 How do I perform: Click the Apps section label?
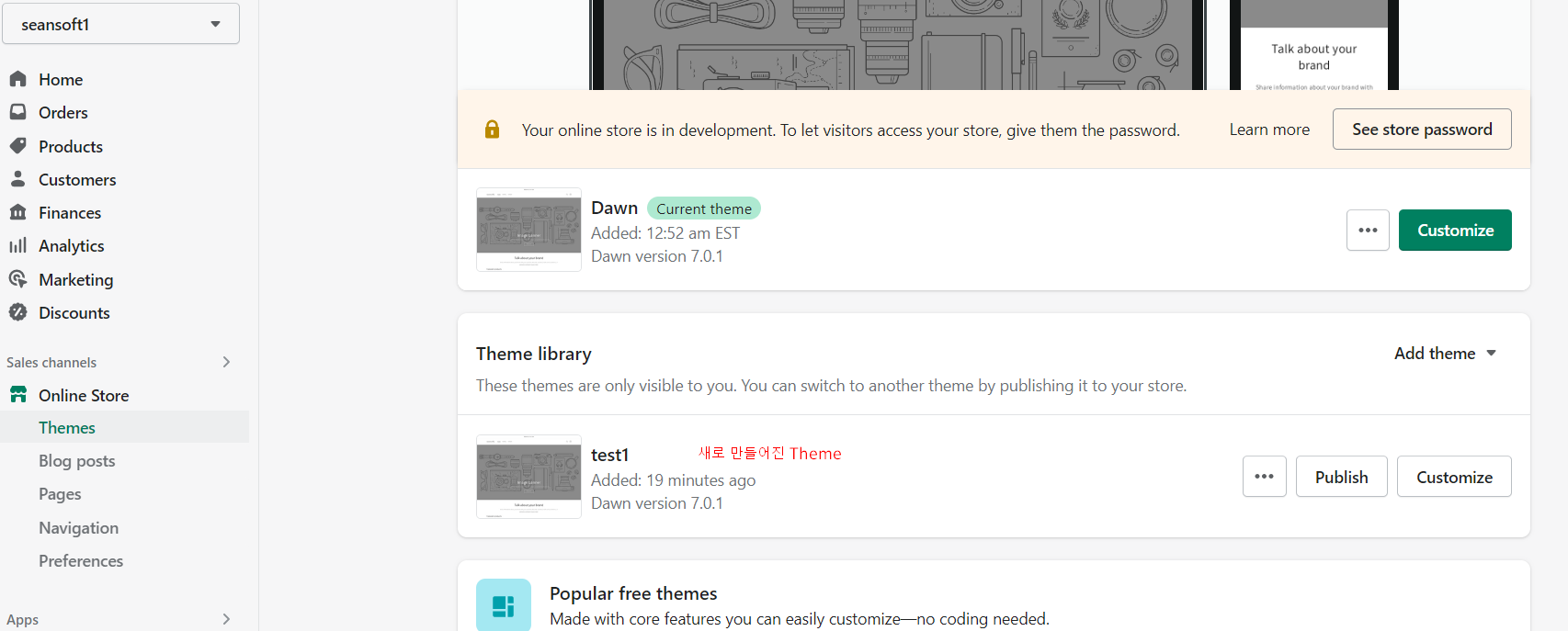coord(23,619)
